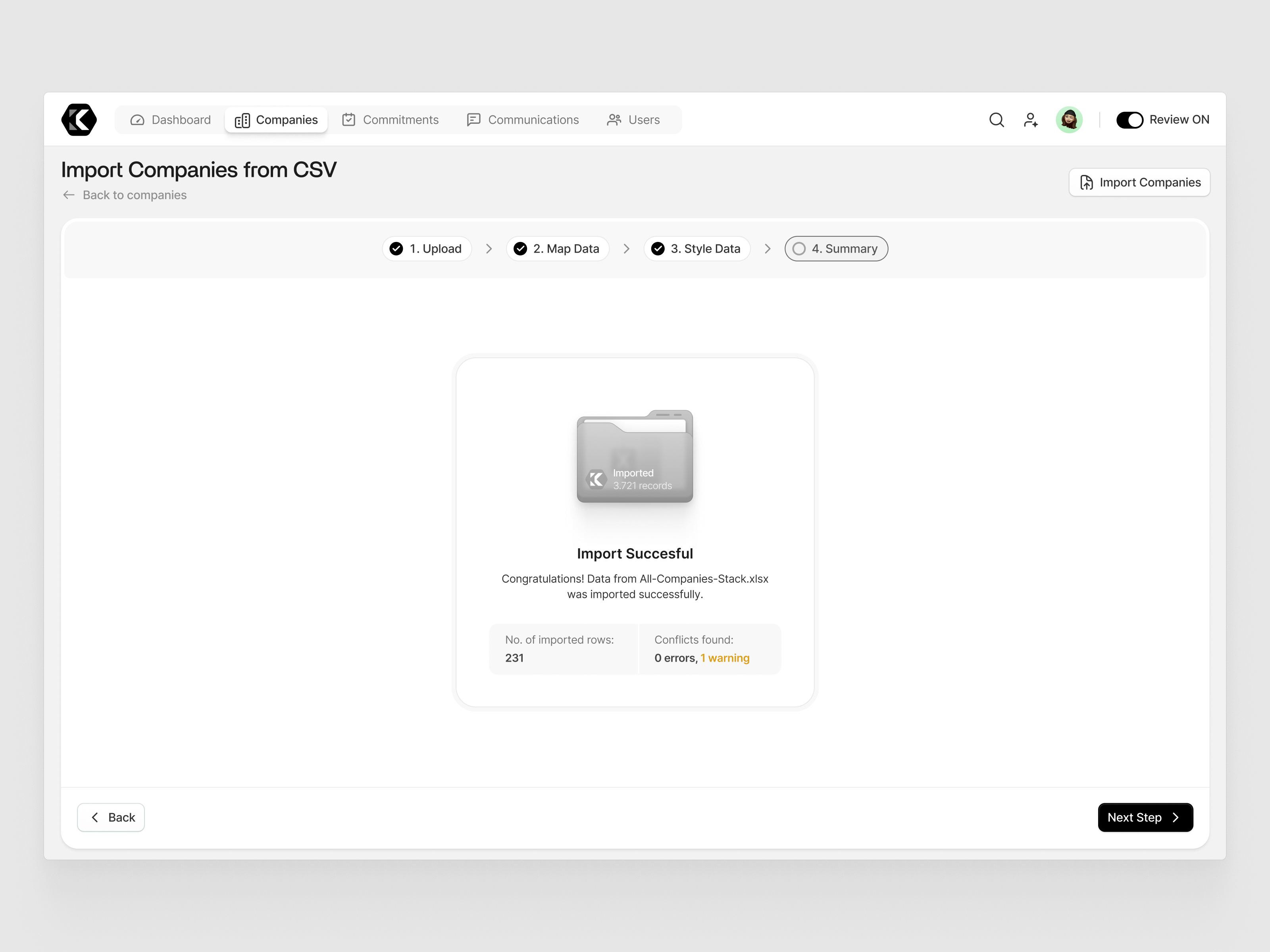Click the chevron after Style Data step

coord(768,248)
